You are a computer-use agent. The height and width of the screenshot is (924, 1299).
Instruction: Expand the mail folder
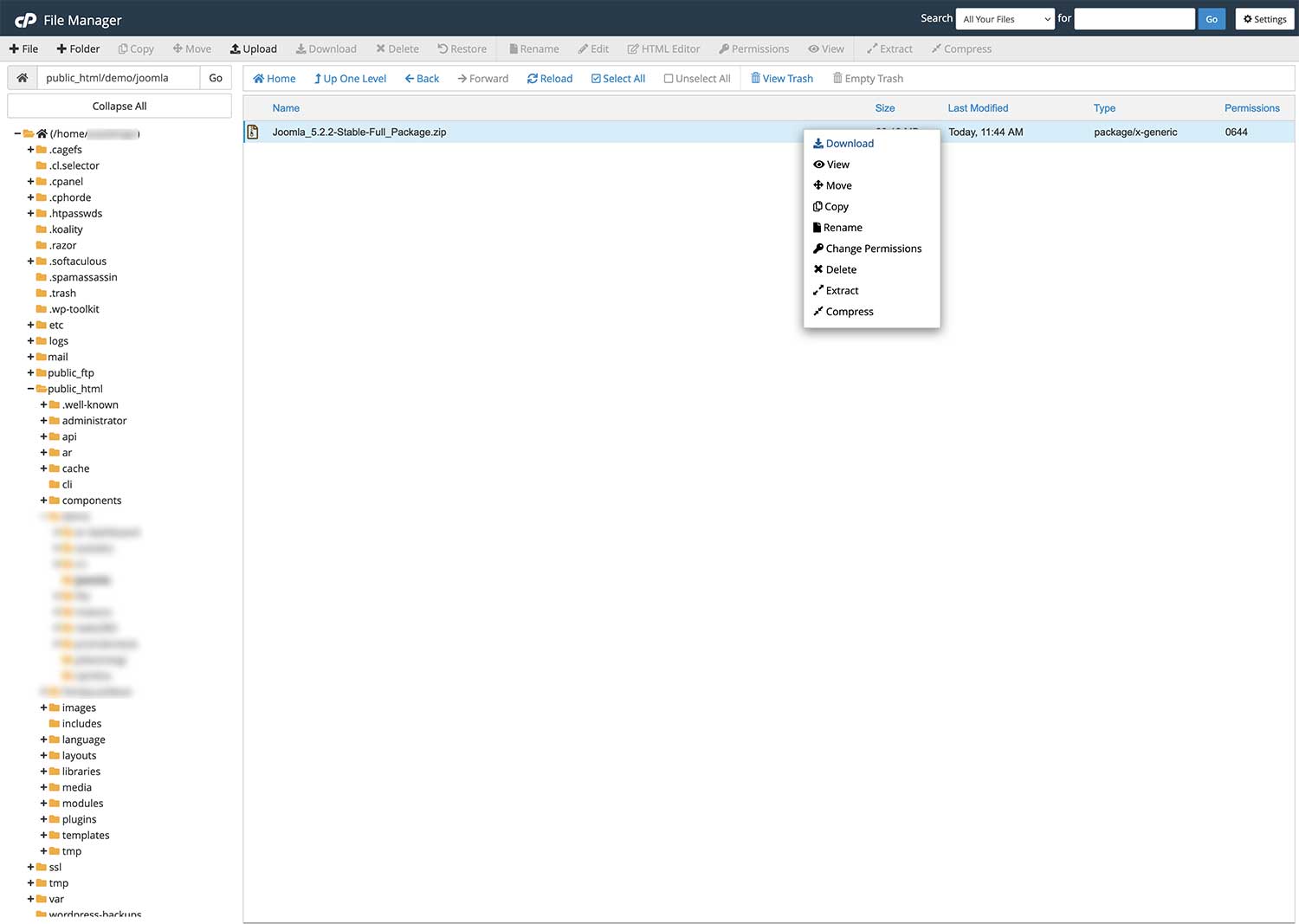point(30,358)
